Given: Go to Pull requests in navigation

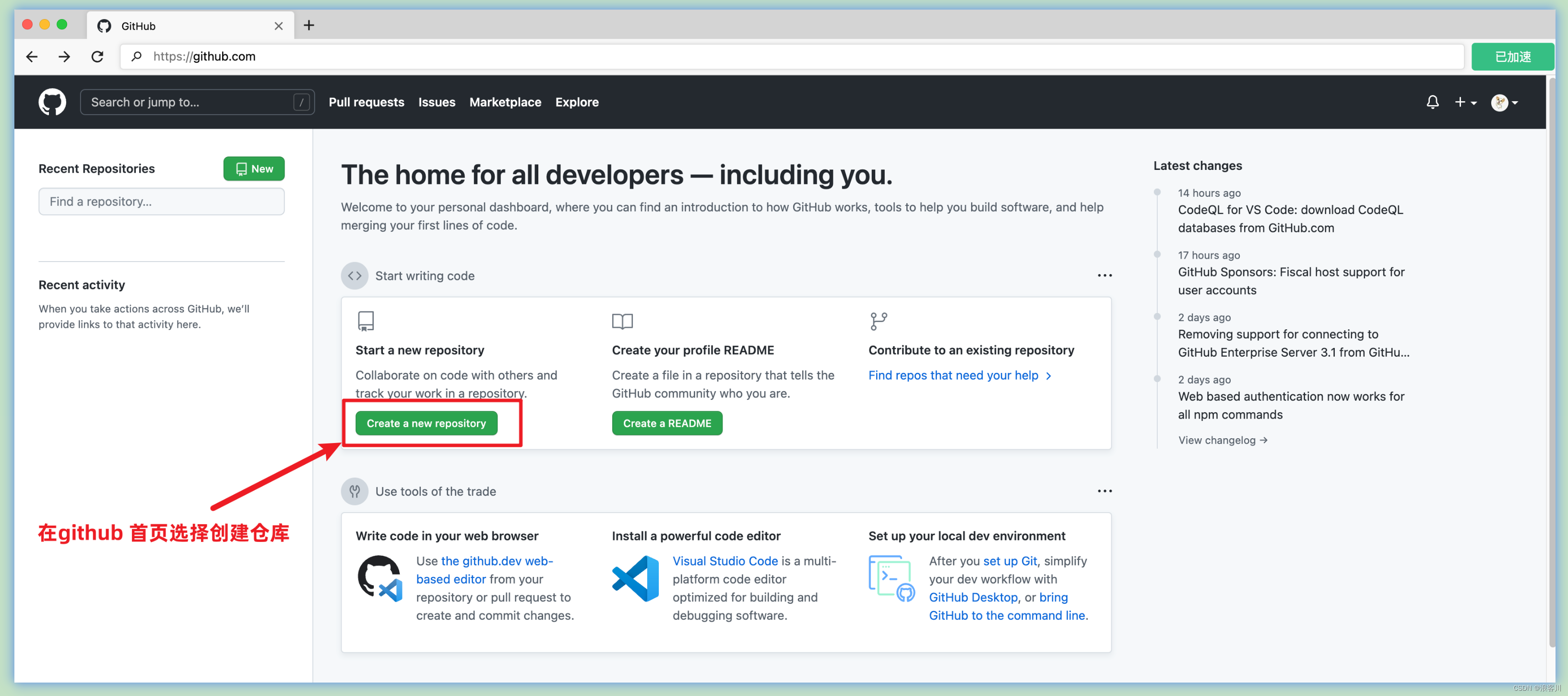Looking at the screenshot, I should pyautogui.click(x=366, y=102).
